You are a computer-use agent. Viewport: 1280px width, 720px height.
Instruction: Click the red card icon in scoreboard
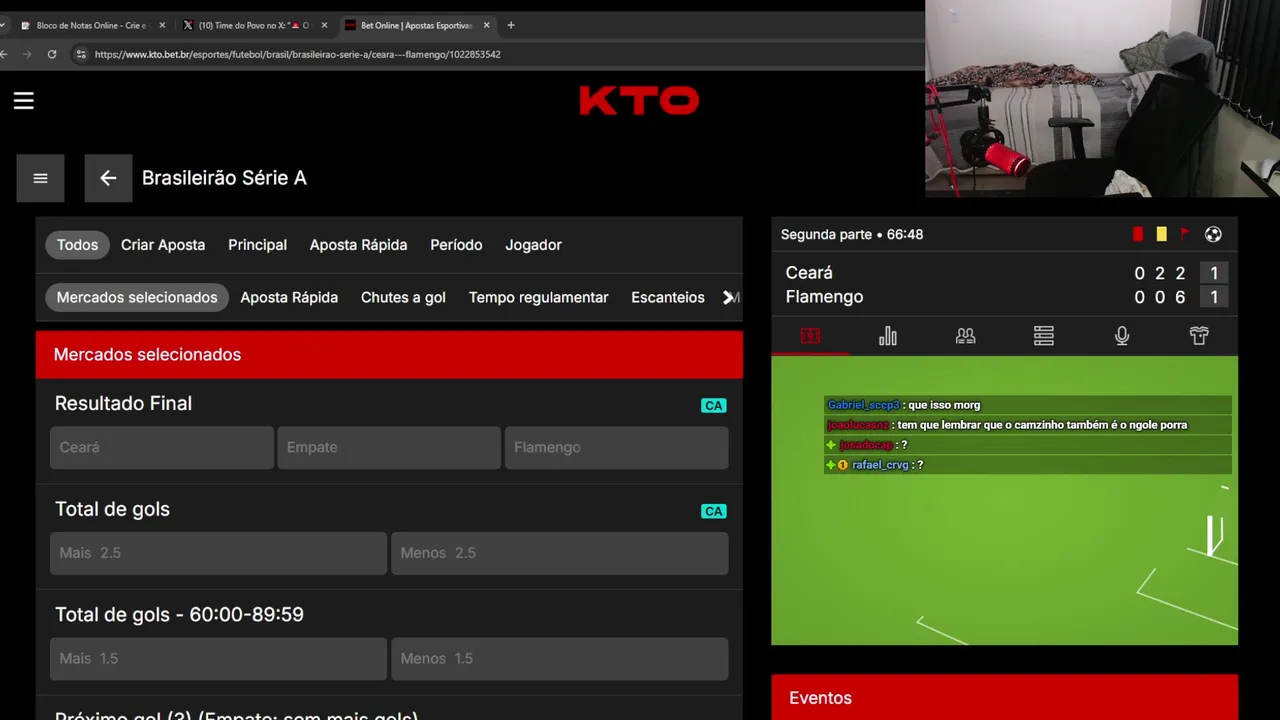pos(1138,234)
